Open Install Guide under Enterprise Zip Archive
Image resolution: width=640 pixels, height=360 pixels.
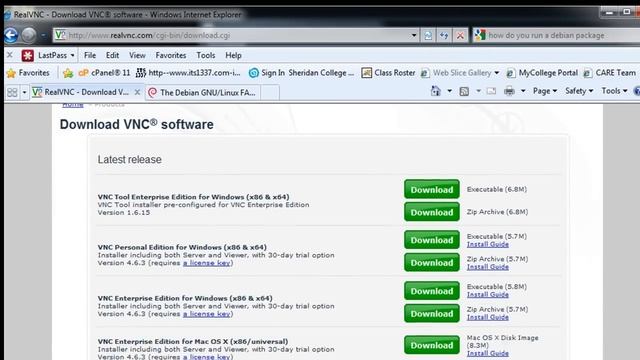[488, 317]
